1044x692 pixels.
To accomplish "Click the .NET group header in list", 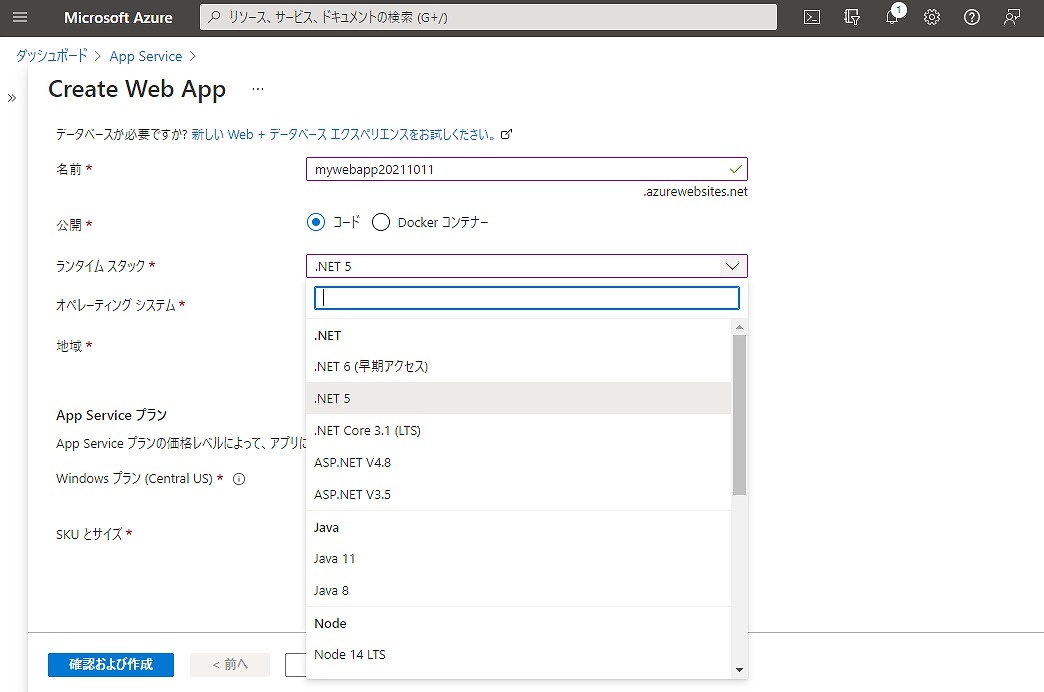I will point(328,336).
